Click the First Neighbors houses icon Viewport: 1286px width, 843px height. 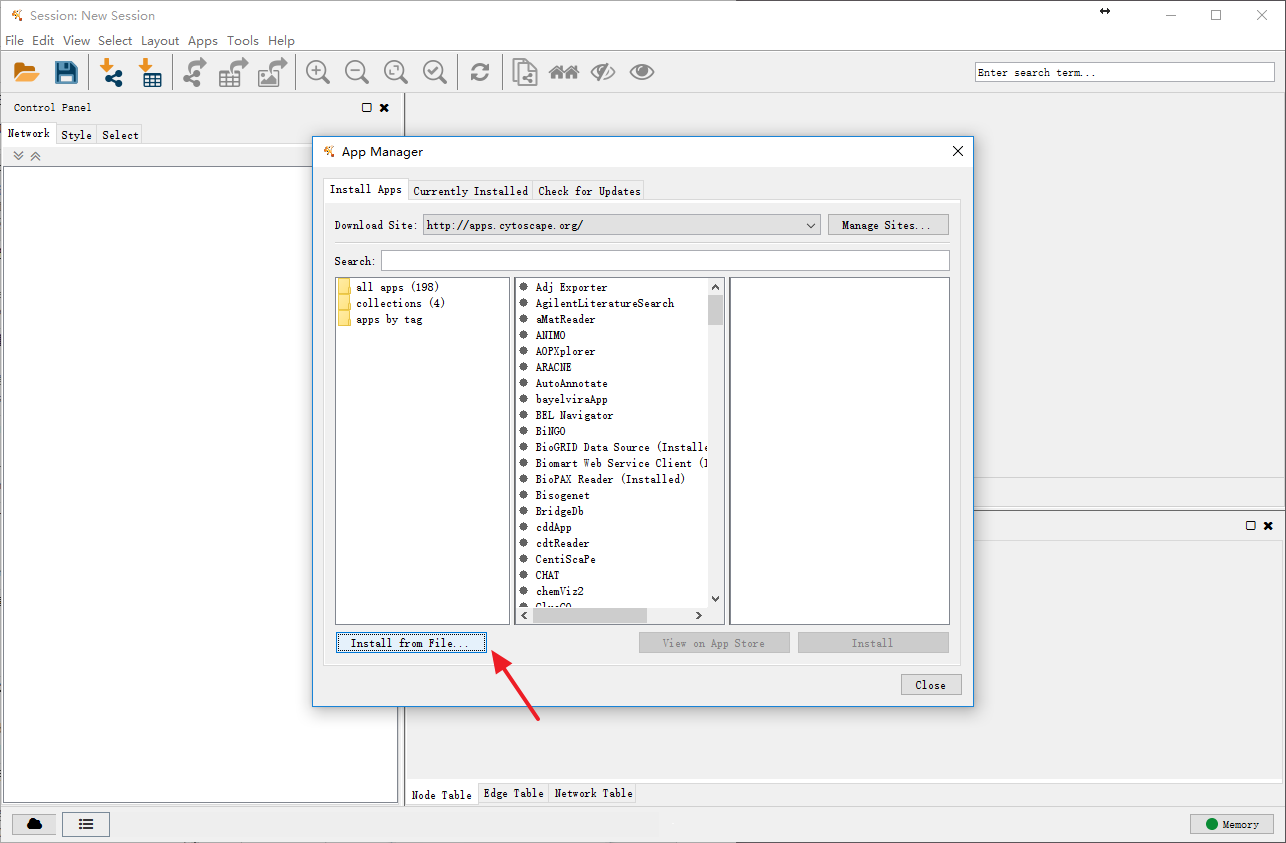[x=564, y=72]
